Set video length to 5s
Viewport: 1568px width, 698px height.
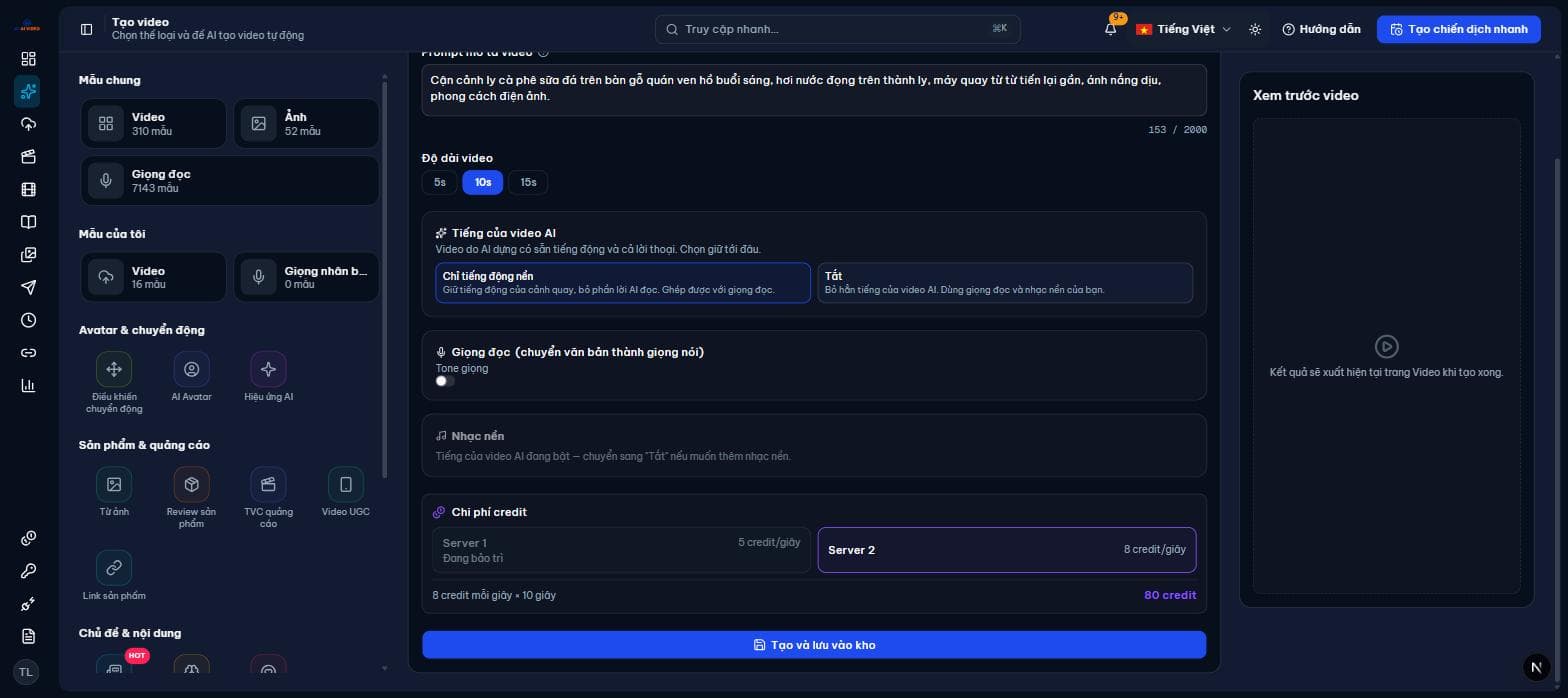[x=439, y=182]
